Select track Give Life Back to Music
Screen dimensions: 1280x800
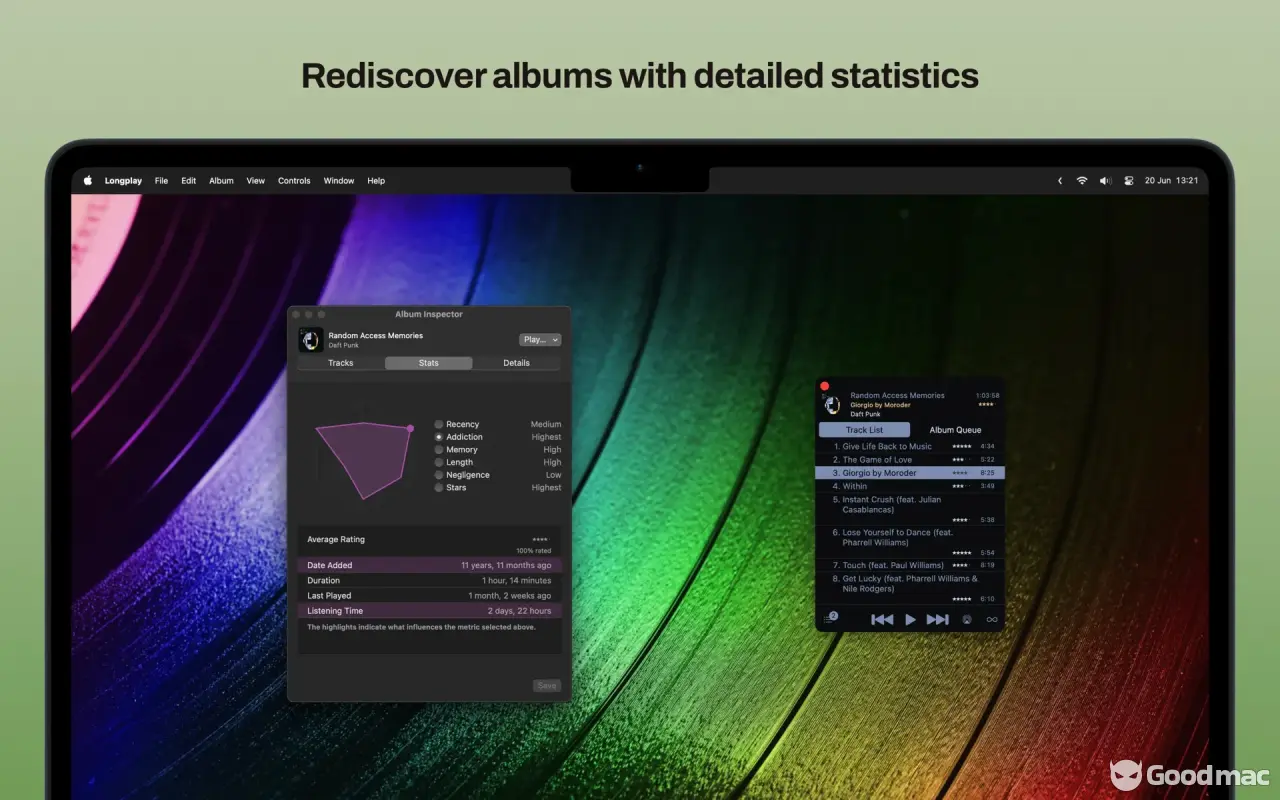click(x=886, y=447)
